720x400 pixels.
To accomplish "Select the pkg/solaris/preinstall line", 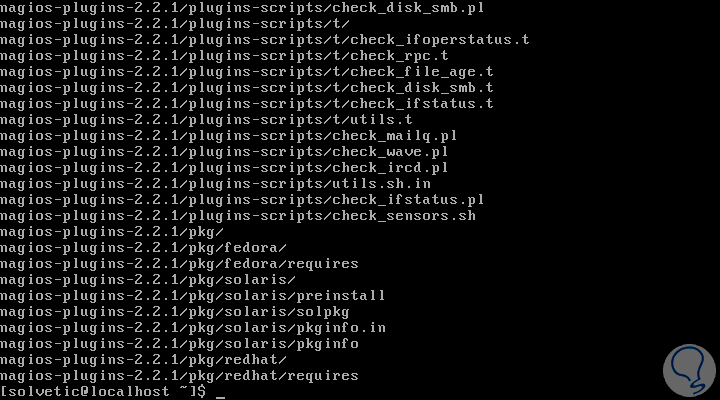I will pyautogui.click(x=192, y=295).
